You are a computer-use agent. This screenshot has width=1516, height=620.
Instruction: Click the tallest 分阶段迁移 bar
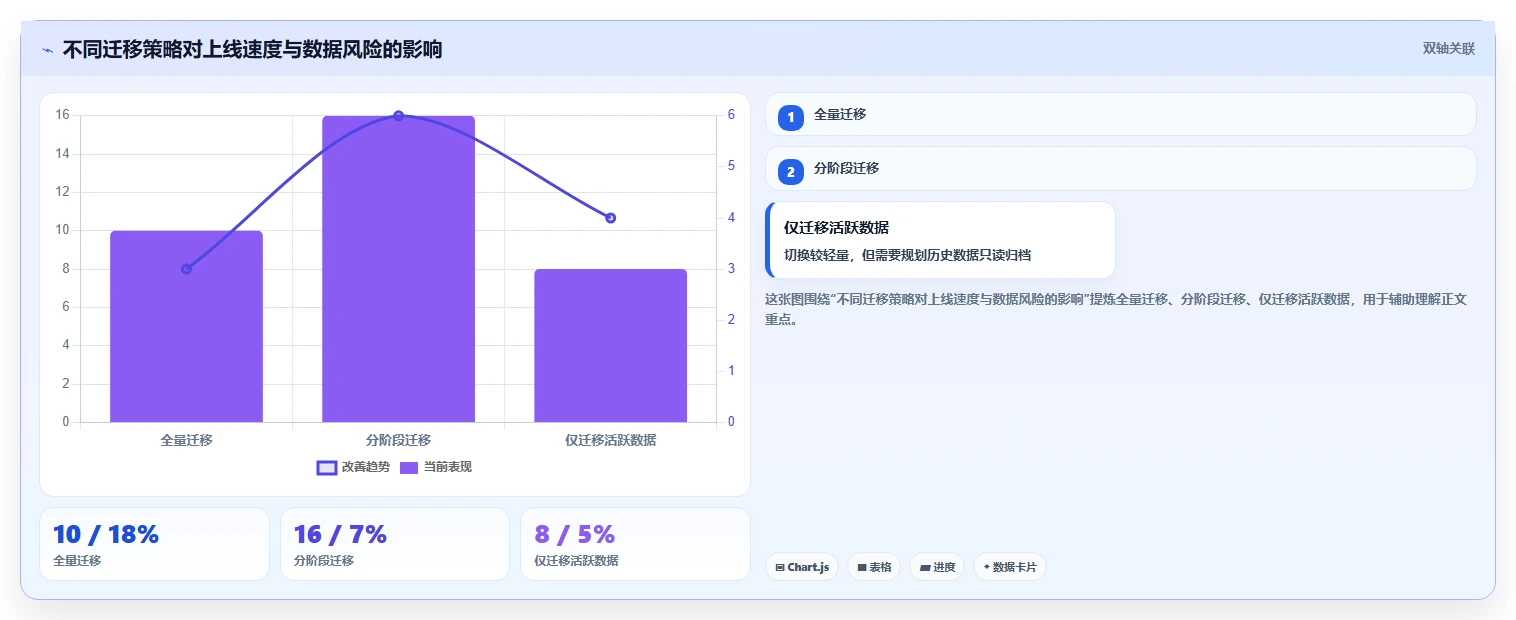398,269
